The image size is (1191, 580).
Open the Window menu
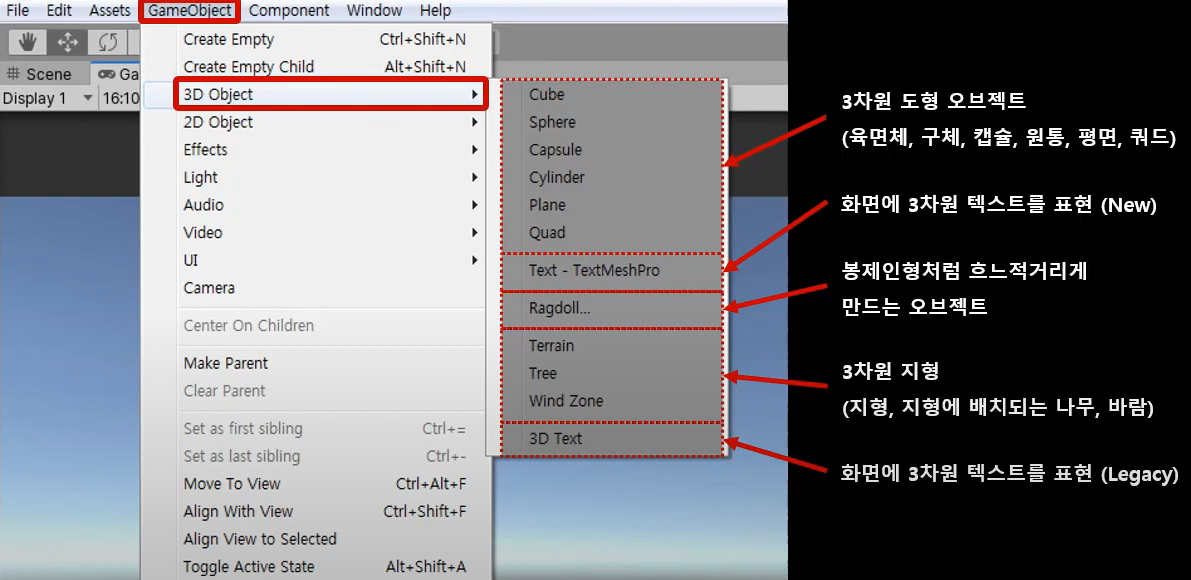[x=374, y=11]
